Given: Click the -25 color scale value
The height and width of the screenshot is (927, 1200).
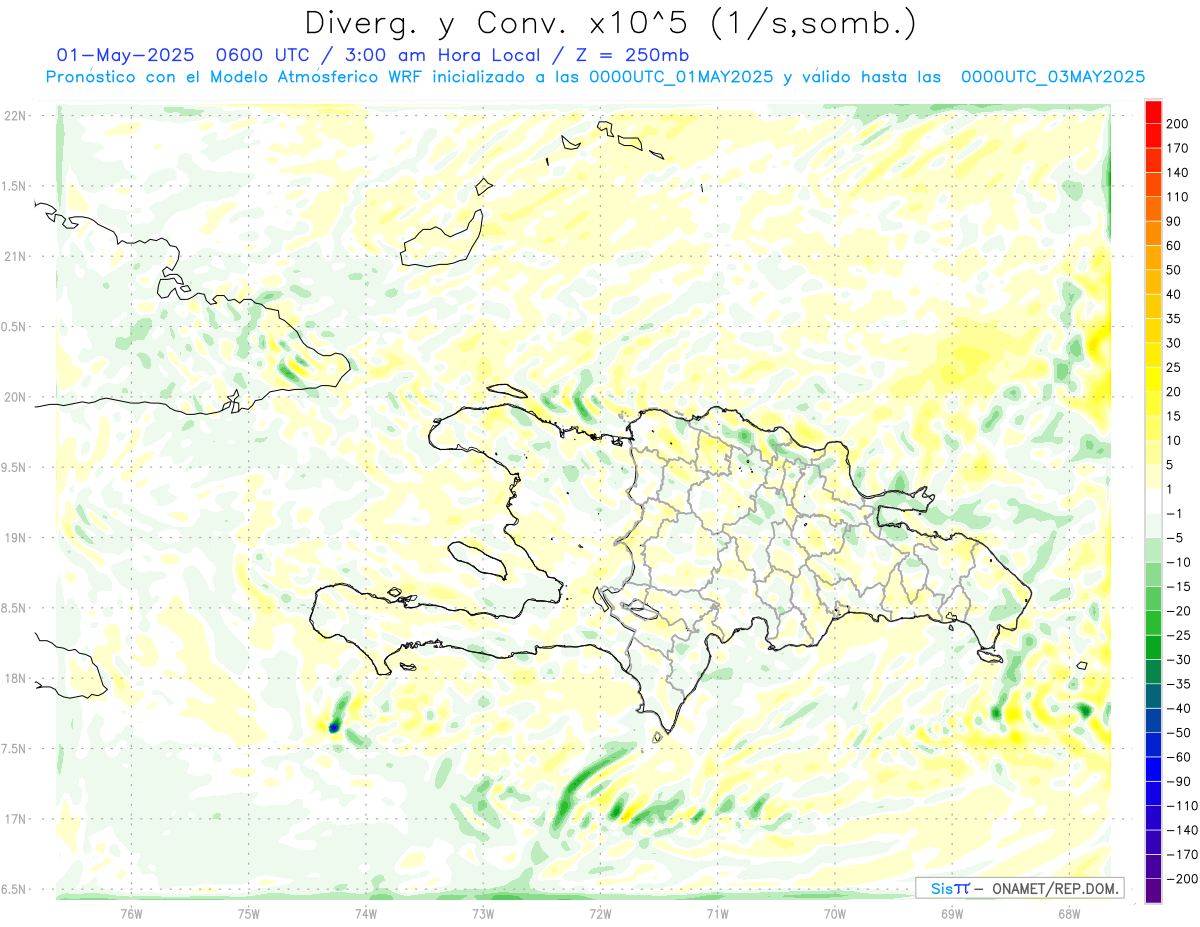Looking at the screenshot, I should tap(1181, 635).
